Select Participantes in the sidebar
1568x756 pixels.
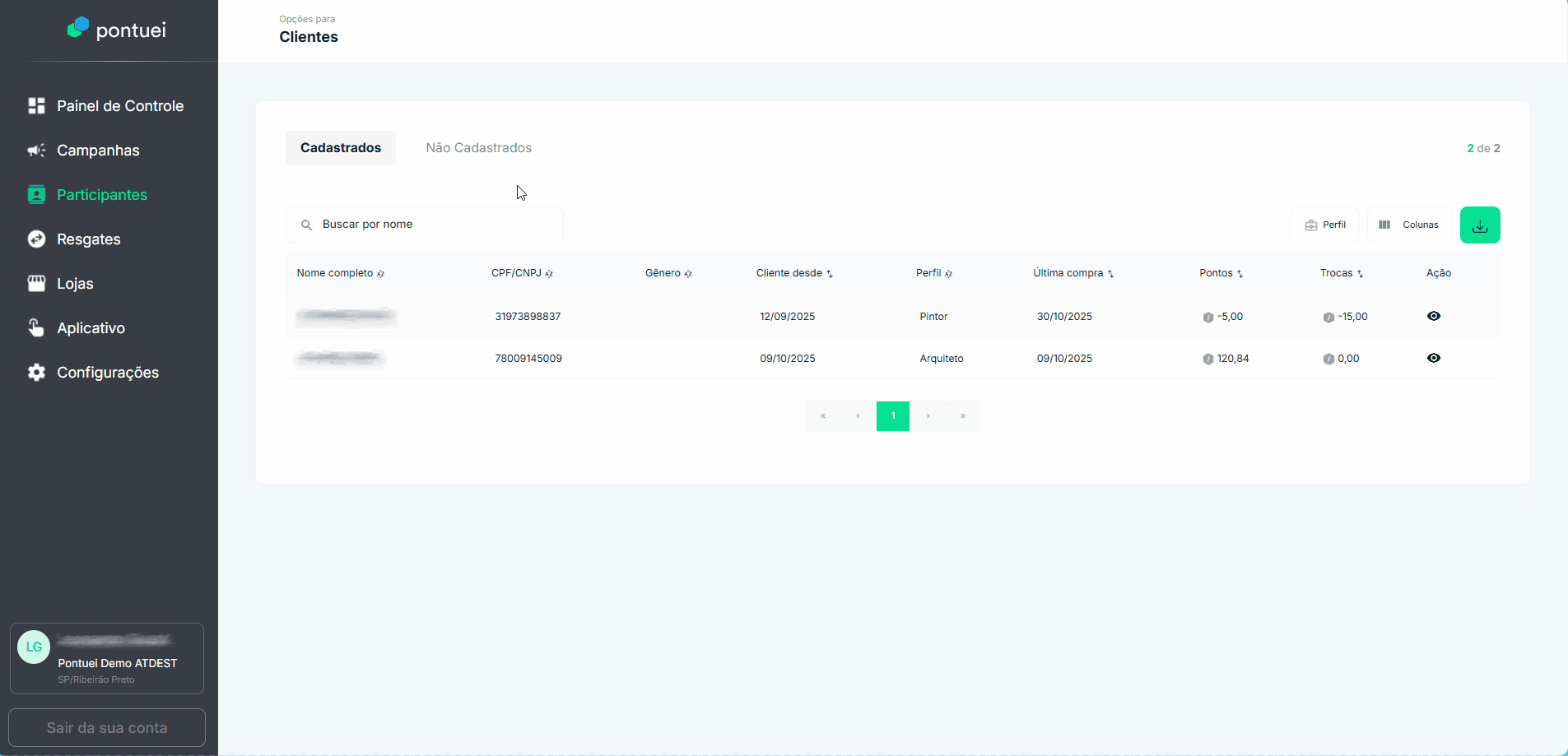(101, 195)
